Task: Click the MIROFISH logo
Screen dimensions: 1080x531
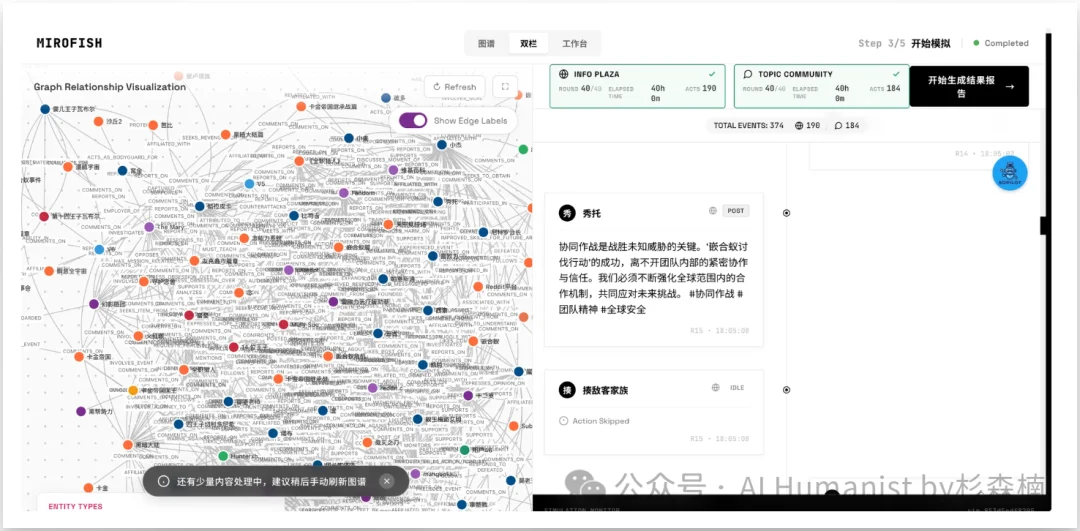Action: [69, 43]
